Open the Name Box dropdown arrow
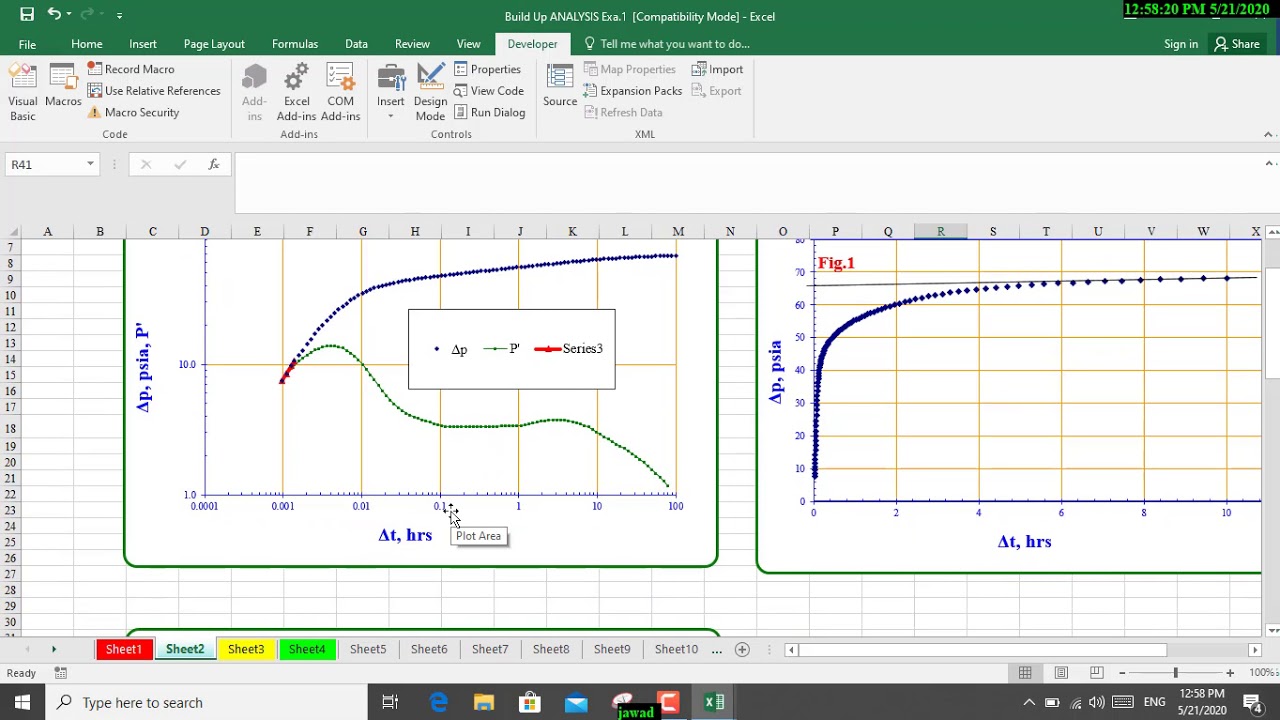 point(90,164)
